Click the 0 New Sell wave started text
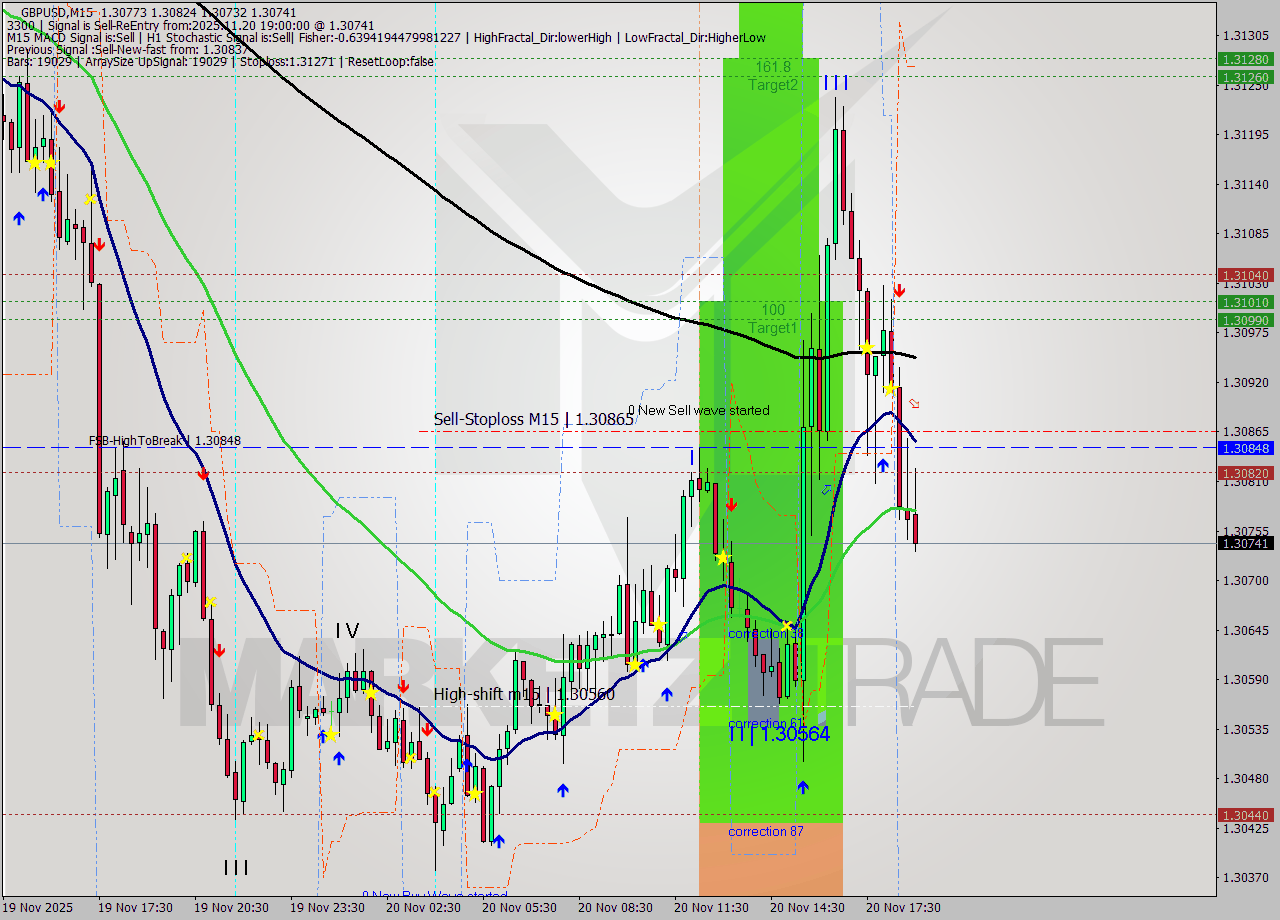This screenshot has height=920, width=1280. (x=700, y=410)
